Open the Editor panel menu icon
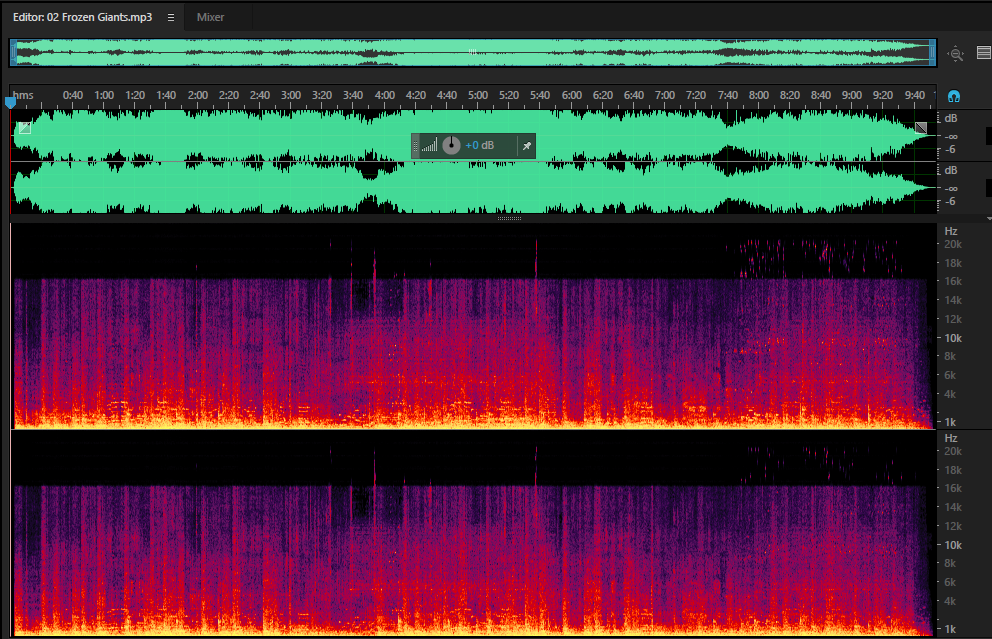The height and width of the screenshot is (639, 992). [x=171, y=18]
